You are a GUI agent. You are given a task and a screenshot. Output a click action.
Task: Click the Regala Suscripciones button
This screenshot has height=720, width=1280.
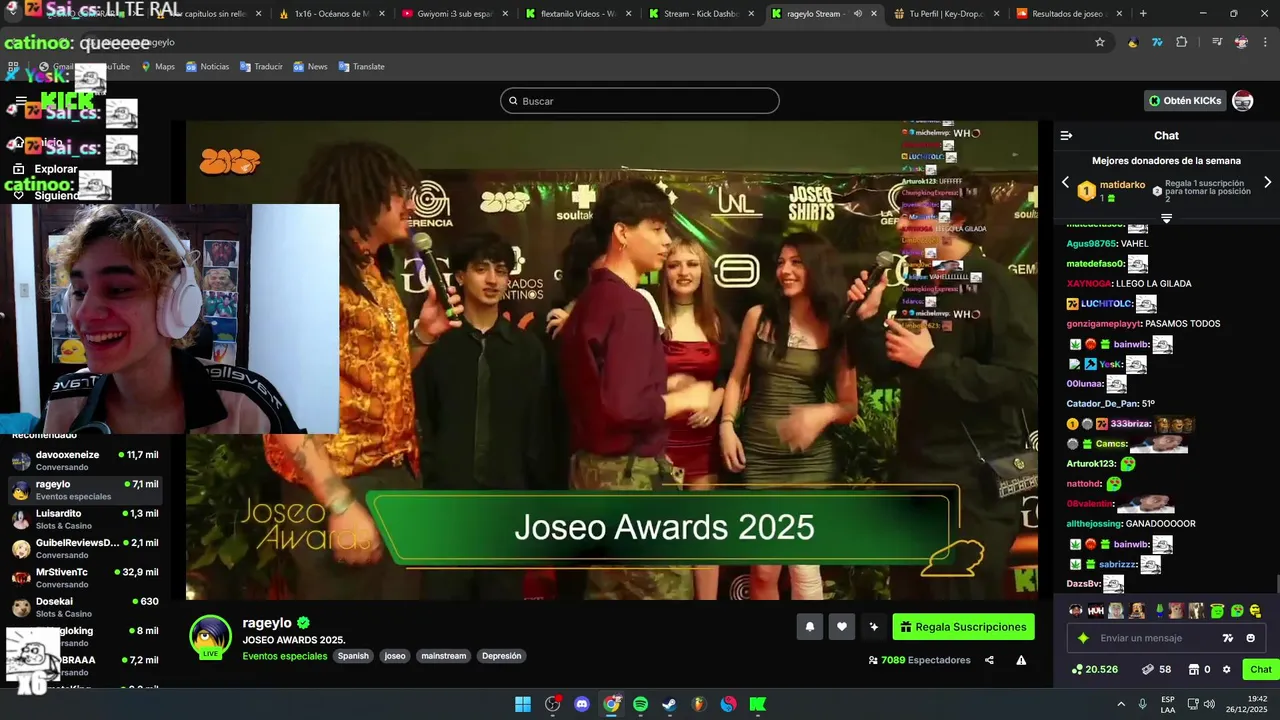click(x=963, y=627)
